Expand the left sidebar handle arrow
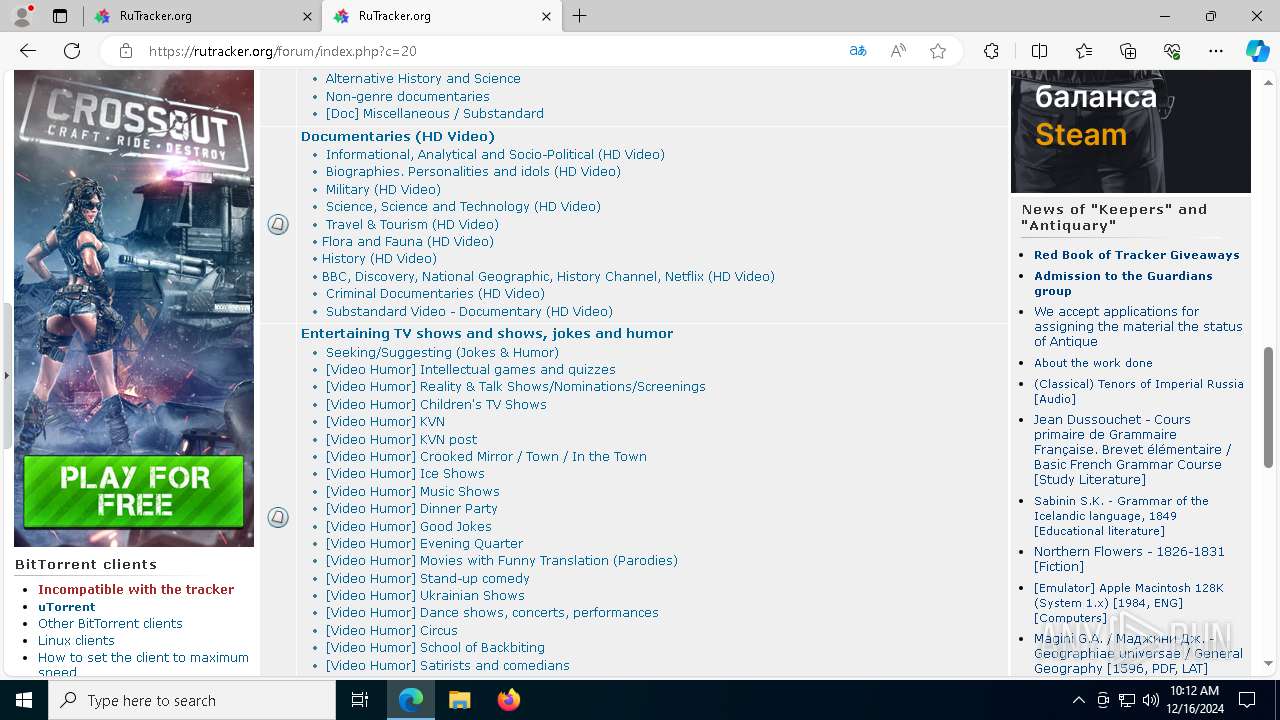This screenshot has height=720, width=1280. coord(6,376)
